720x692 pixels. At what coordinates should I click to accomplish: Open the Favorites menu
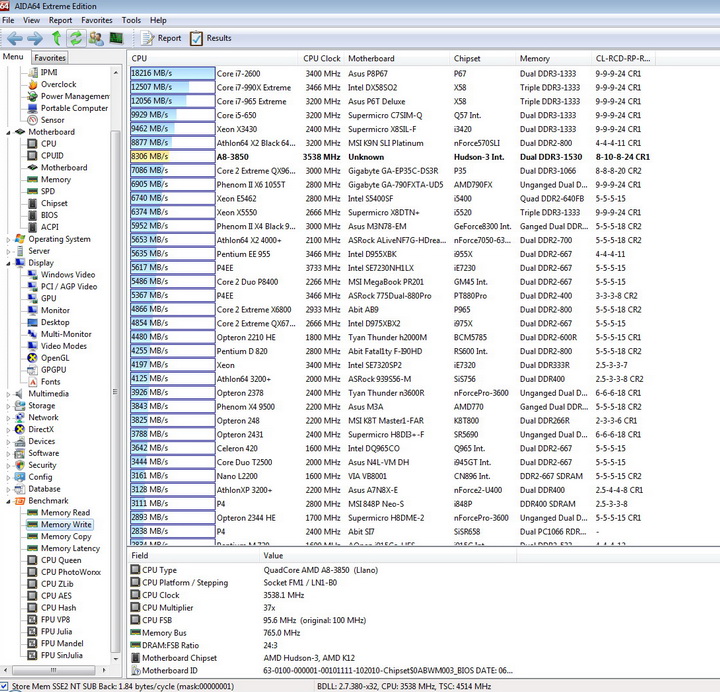click(97, 20)
